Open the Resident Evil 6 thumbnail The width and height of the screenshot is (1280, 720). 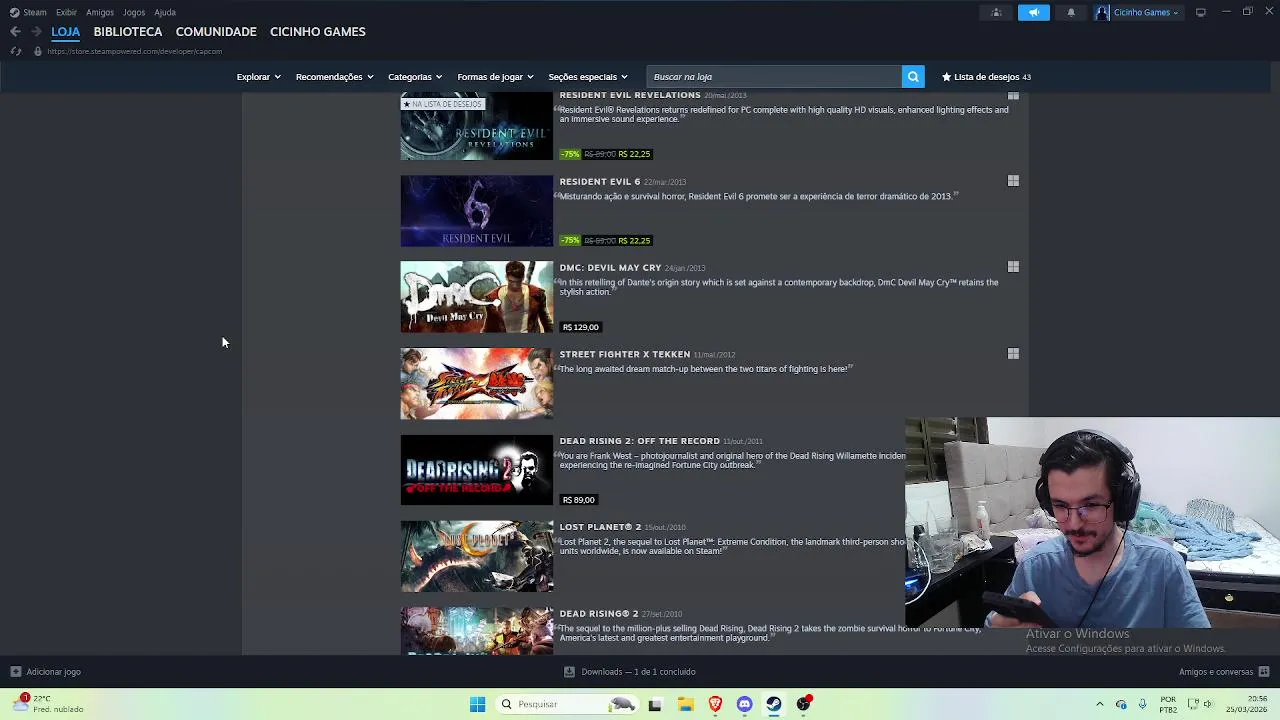click(476, 211)
